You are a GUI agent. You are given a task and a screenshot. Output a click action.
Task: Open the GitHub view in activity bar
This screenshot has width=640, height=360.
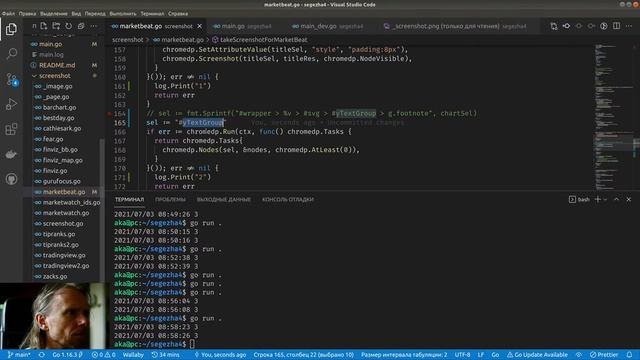[x=11, y=179]
